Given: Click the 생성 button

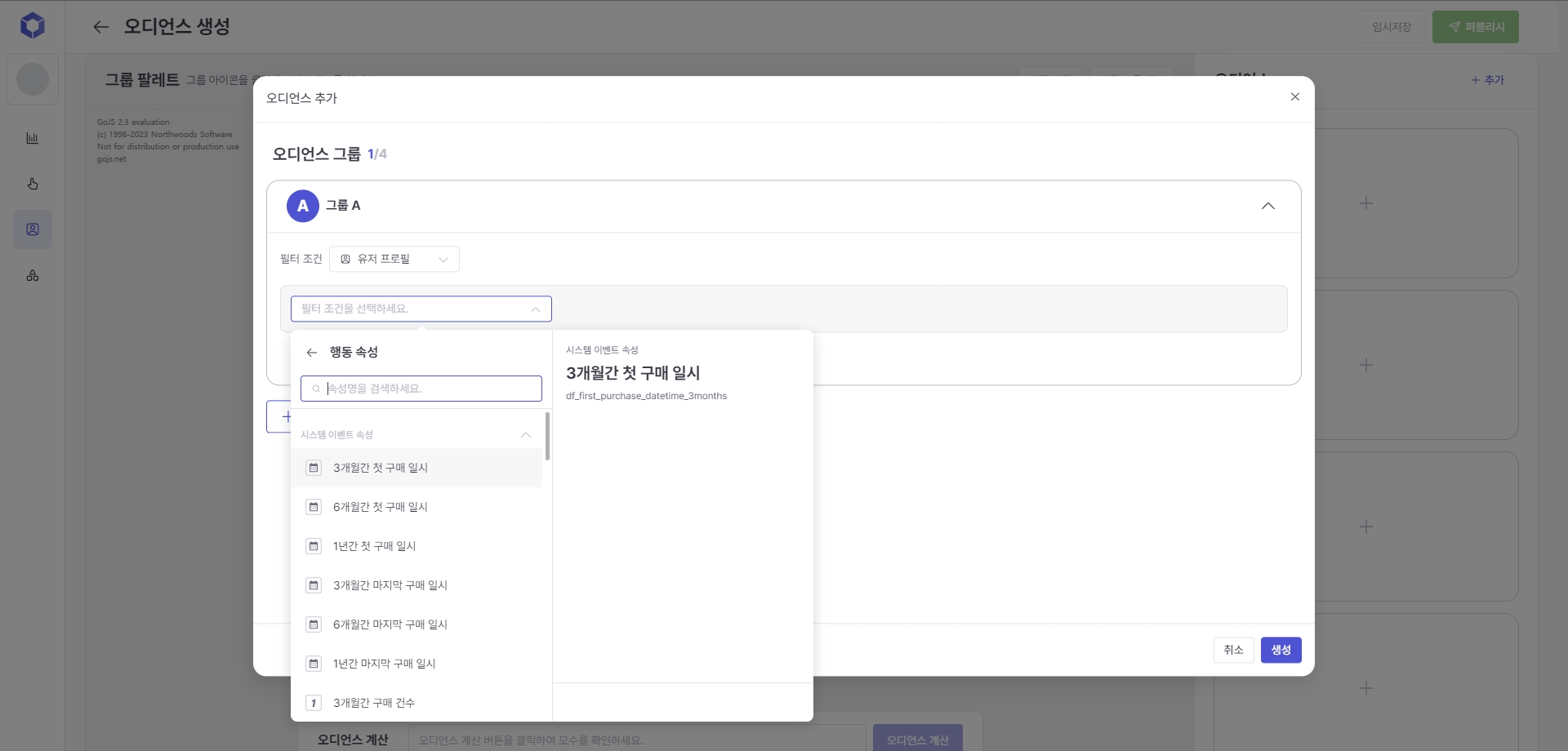Looking at the screenshot, I should tap(1281, 650).
